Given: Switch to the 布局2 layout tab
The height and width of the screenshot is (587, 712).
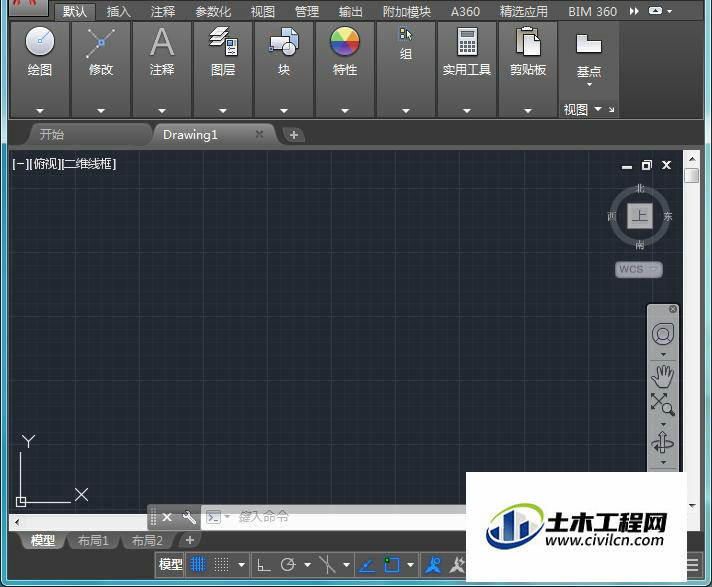Looking at the screenshot, I should click(147, 541).
